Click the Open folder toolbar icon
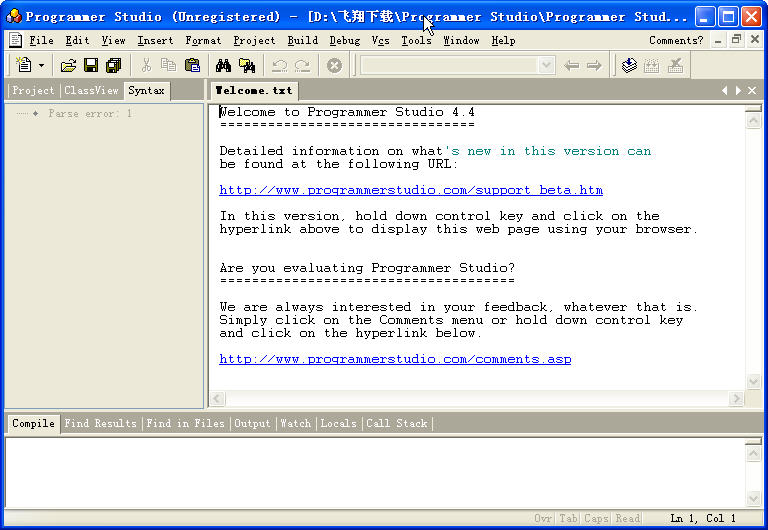Screen dimensions: 768x530 [68, 66]
